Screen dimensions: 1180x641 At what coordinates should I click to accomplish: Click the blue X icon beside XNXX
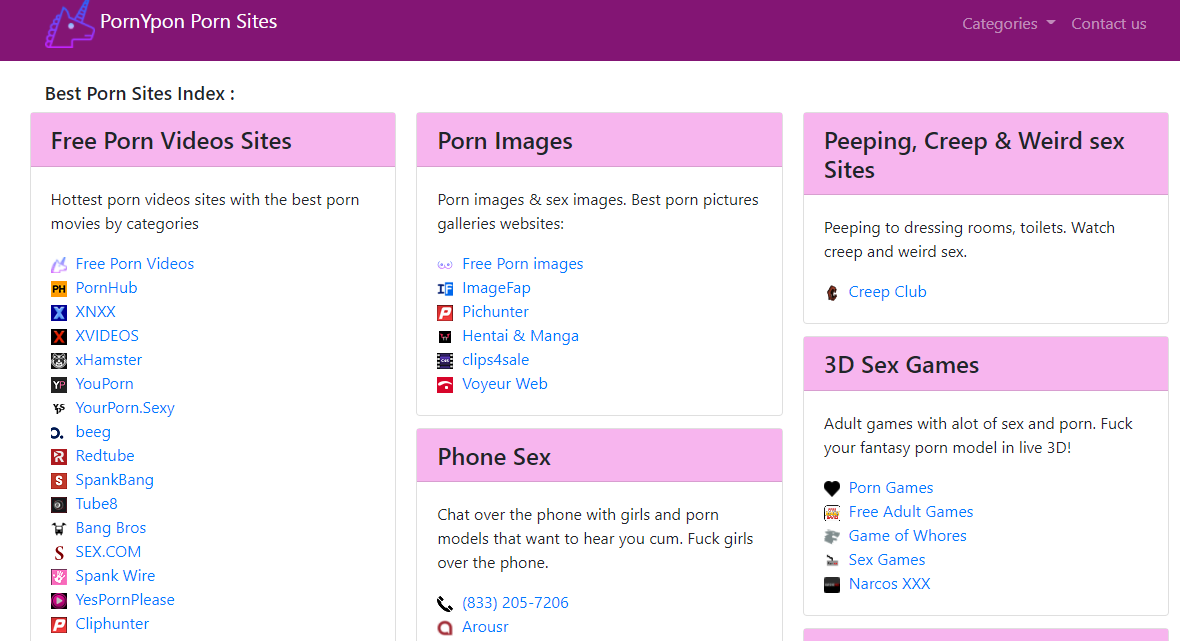[x=59, y=312]
